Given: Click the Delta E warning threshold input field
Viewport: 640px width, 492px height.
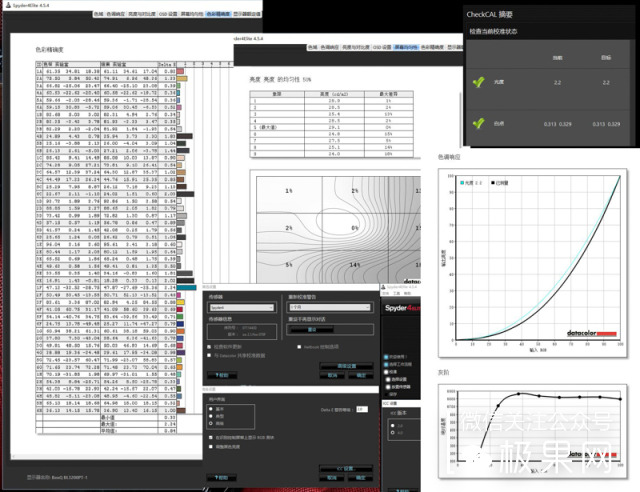Looking at the screenshot, I should click(x=361, y=410).
